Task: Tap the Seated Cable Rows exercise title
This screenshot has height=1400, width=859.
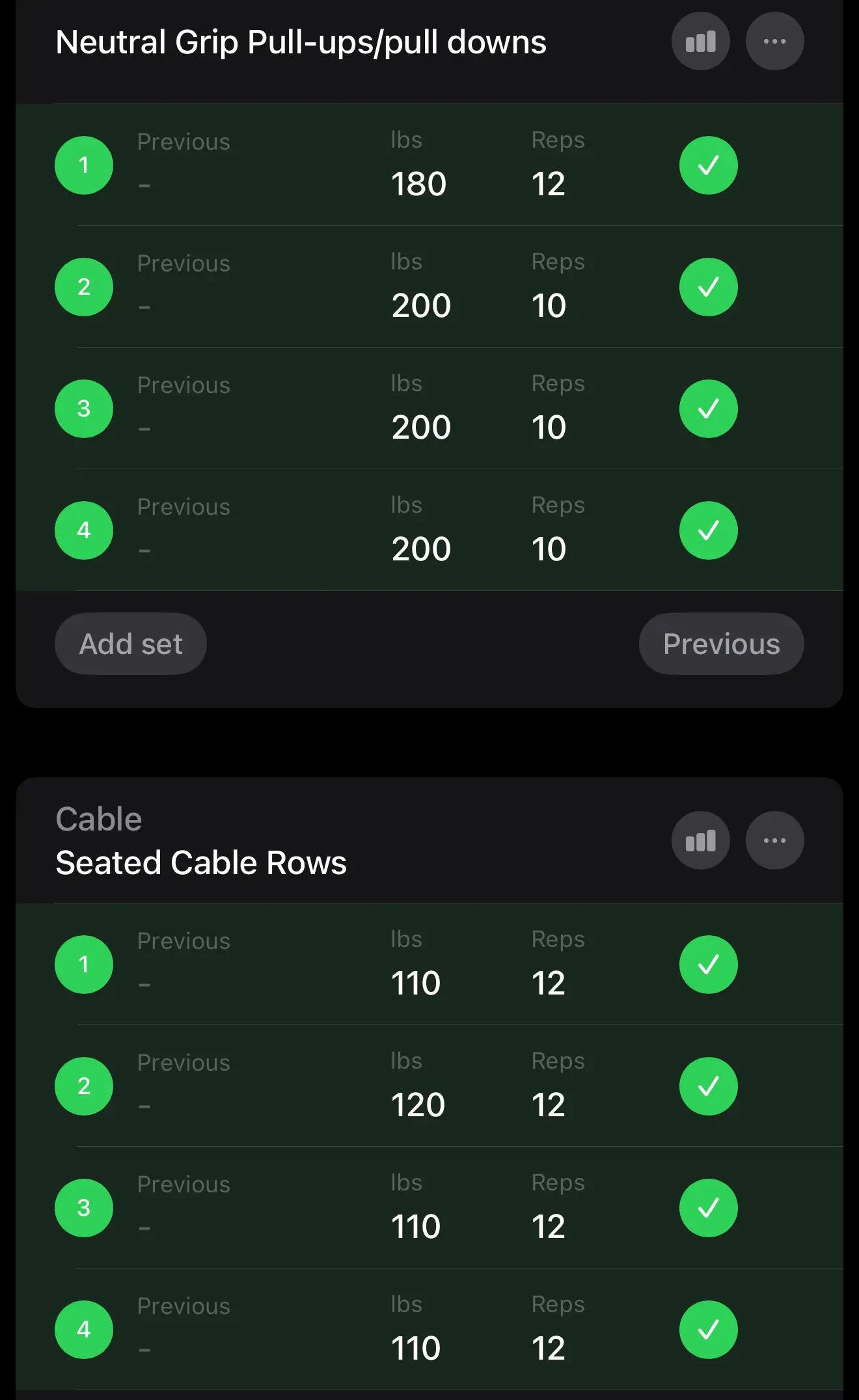Action: (201, 862)
